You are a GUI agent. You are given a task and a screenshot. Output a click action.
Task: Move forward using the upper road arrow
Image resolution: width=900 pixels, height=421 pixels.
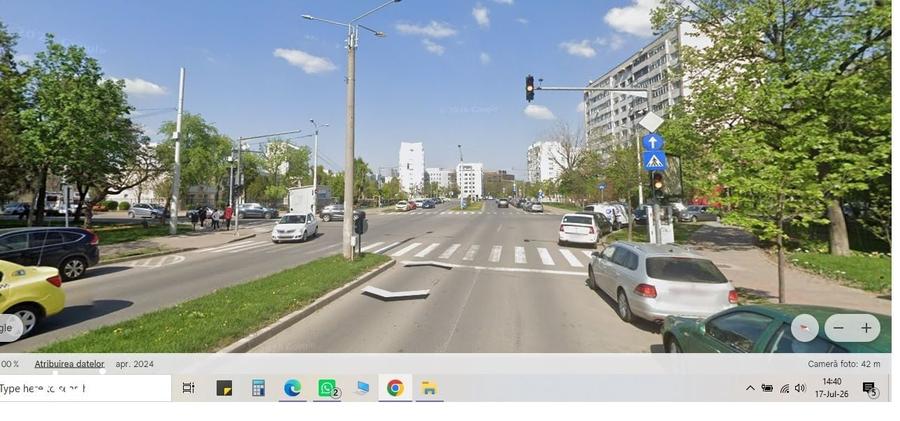(x=429, y=265)
